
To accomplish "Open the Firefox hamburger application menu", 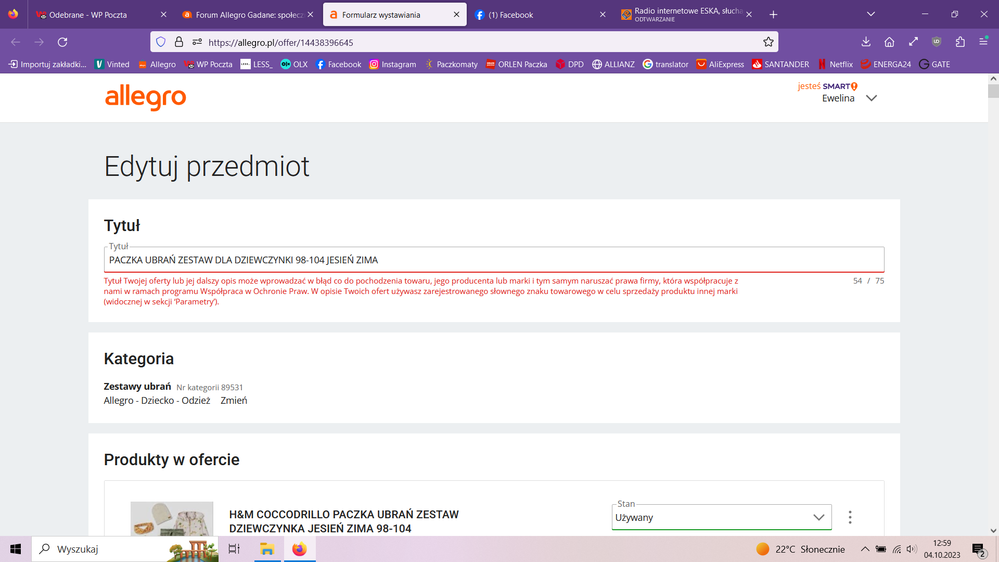I will point(984,42).
